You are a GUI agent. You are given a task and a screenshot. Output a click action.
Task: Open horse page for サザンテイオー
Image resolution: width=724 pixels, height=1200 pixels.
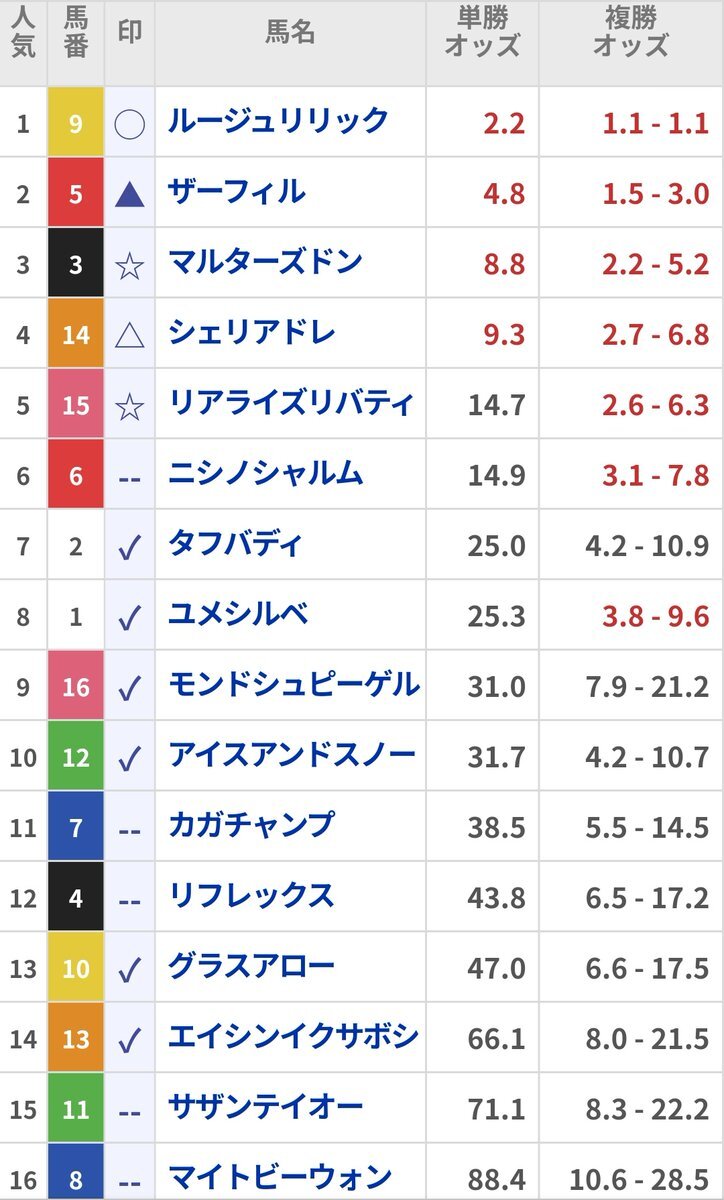pos(265,1107)
